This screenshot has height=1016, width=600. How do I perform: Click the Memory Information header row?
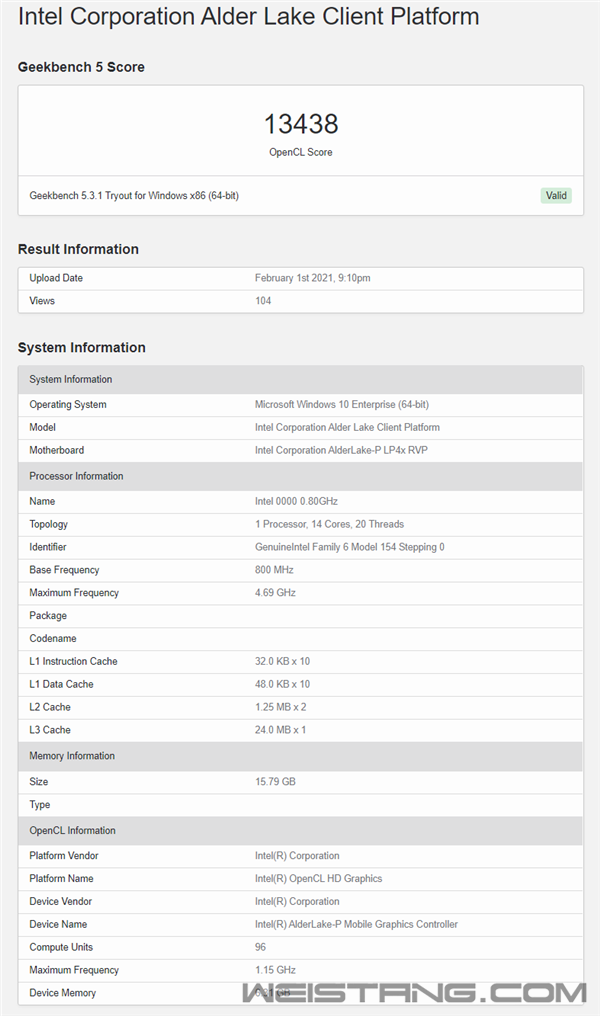301,756
